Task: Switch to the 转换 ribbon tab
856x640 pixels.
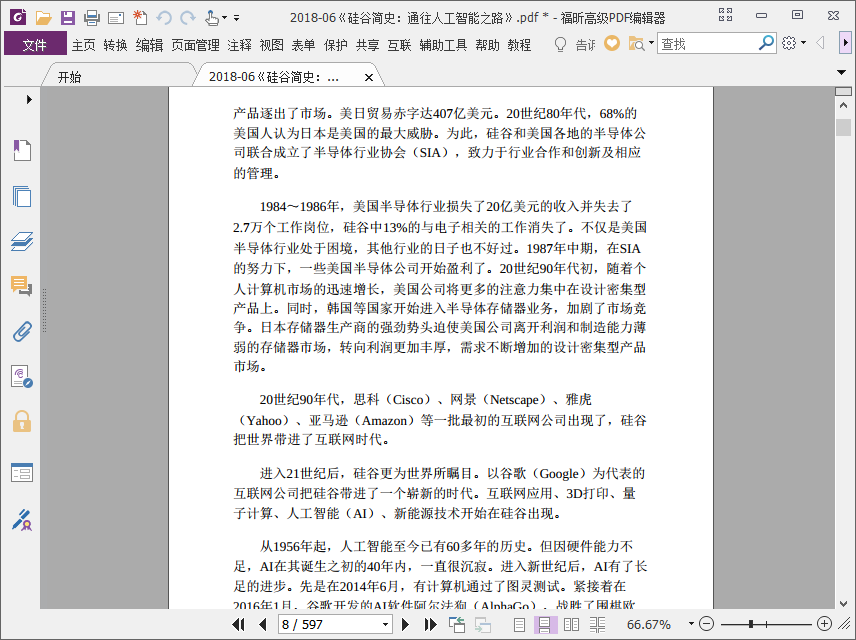Action: [115, 45]
